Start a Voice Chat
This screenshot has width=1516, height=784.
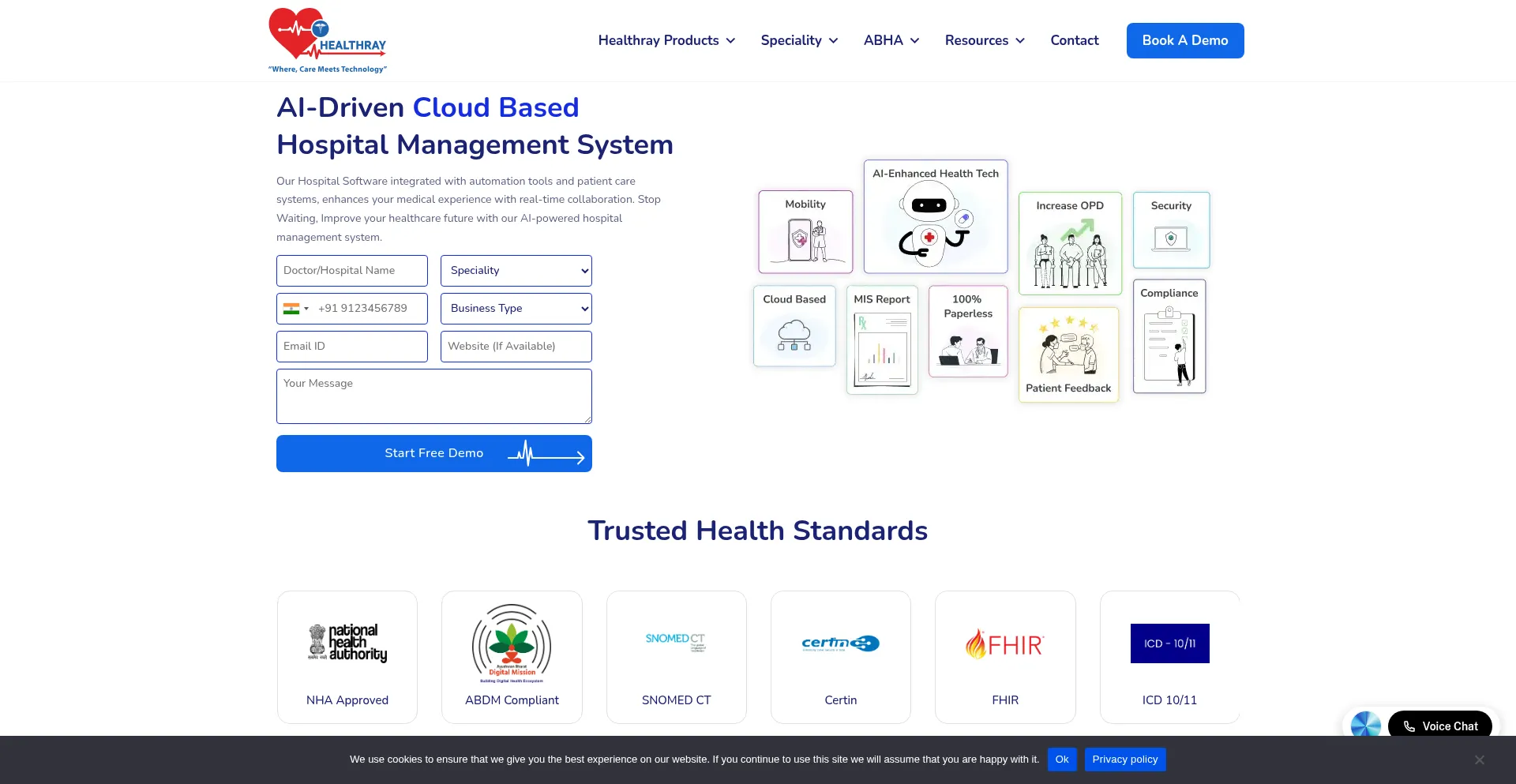1439,726
